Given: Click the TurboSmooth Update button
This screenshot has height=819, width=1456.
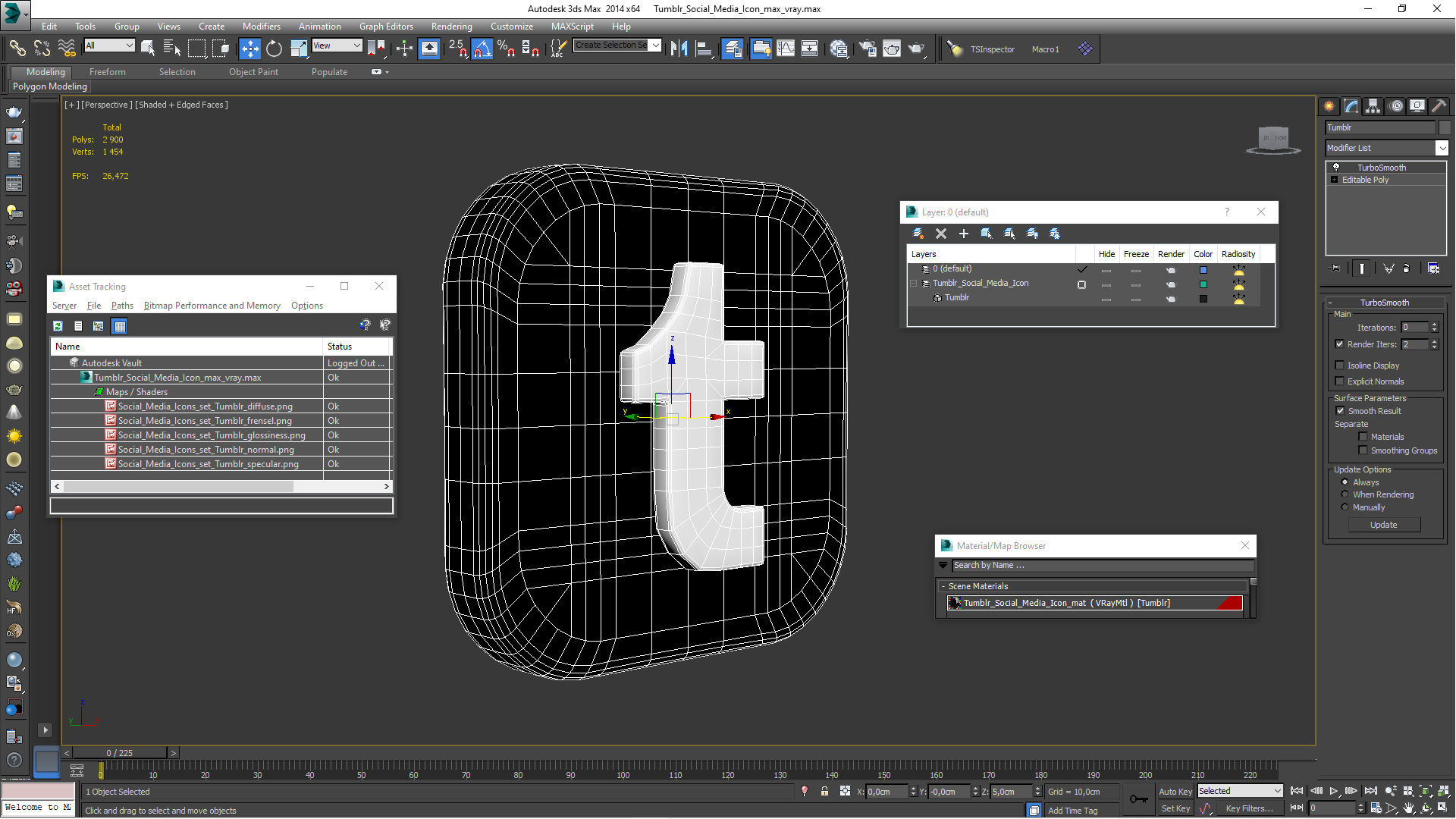Looking at the screenshot, I should pyautogui.click(x=1384, y=525).
